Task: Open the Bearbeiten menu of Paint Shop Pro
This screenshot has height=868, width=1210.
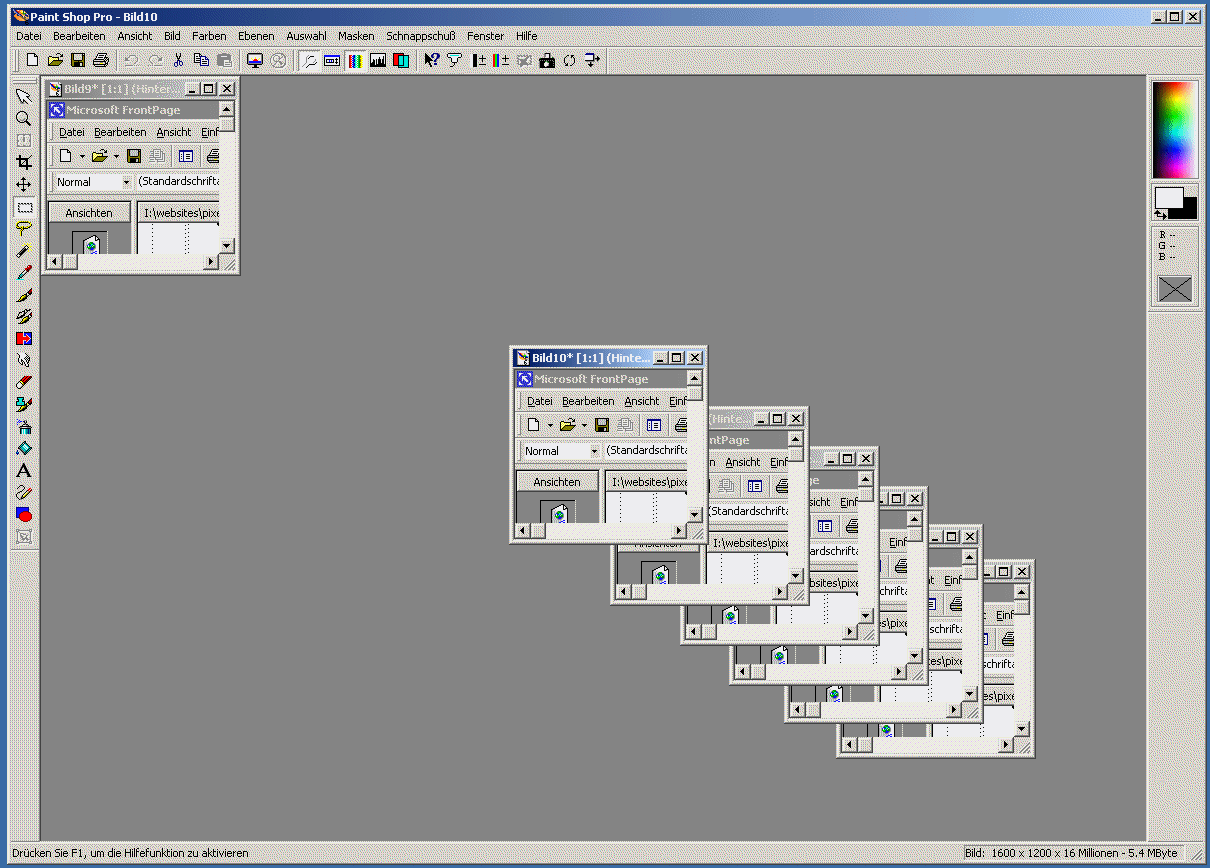Action: click(x=79, y=36)
